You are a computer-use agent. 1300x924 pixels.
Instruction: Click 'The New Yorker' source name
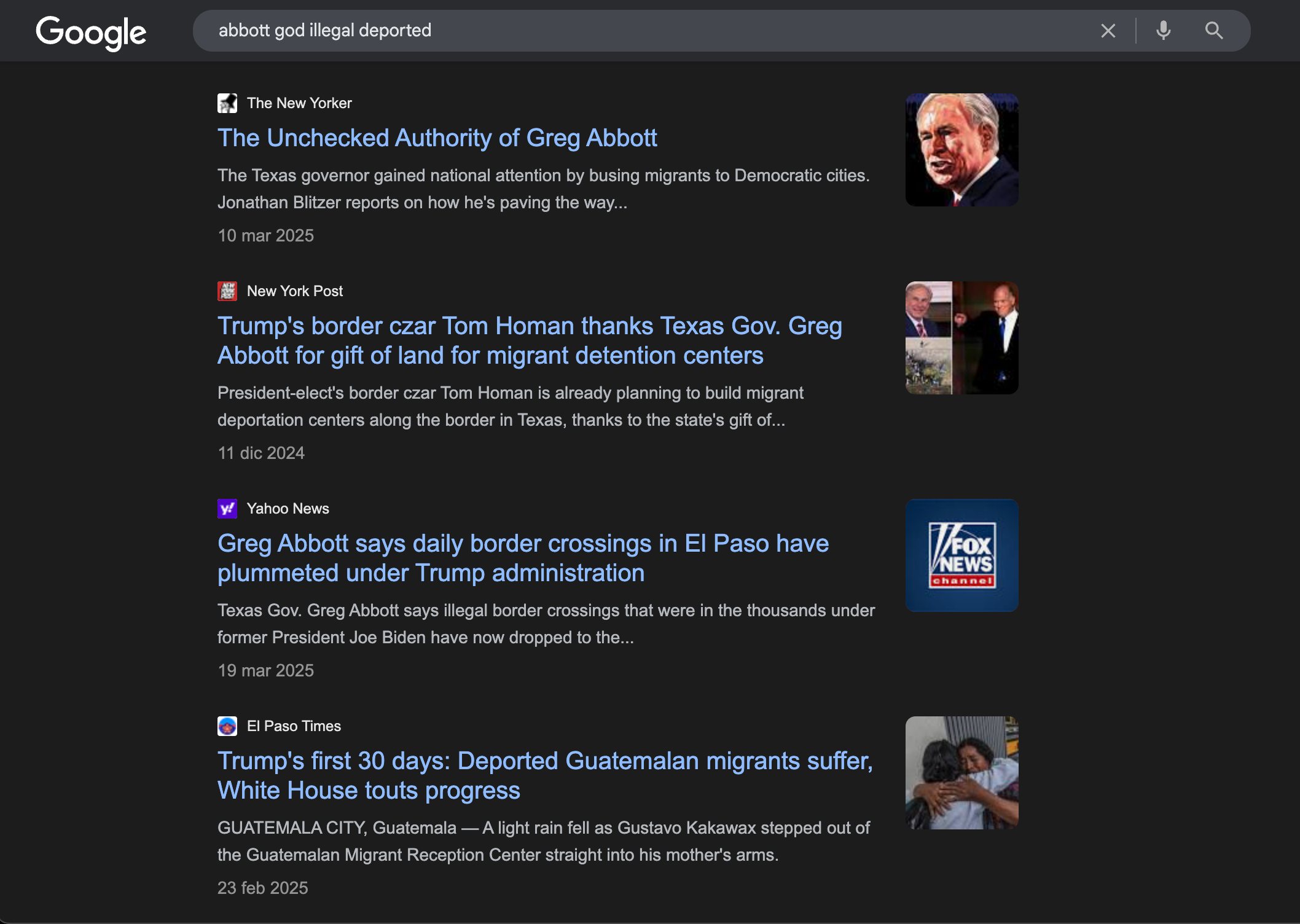(x=299, y=103)
